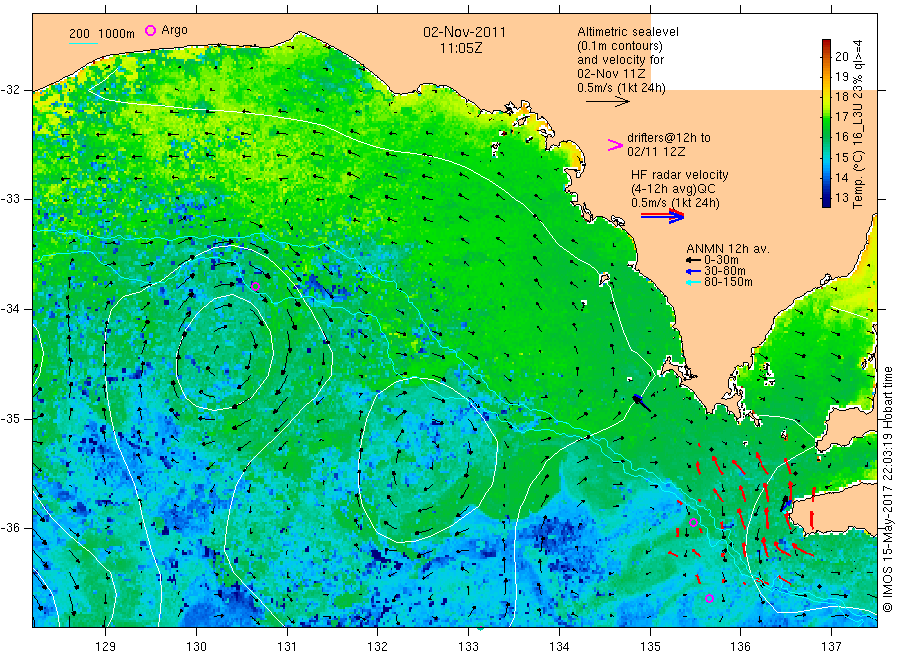The image size is (900, 660).
Task: Click the time label '11:05Z'
Action: (x=461, y=48)
